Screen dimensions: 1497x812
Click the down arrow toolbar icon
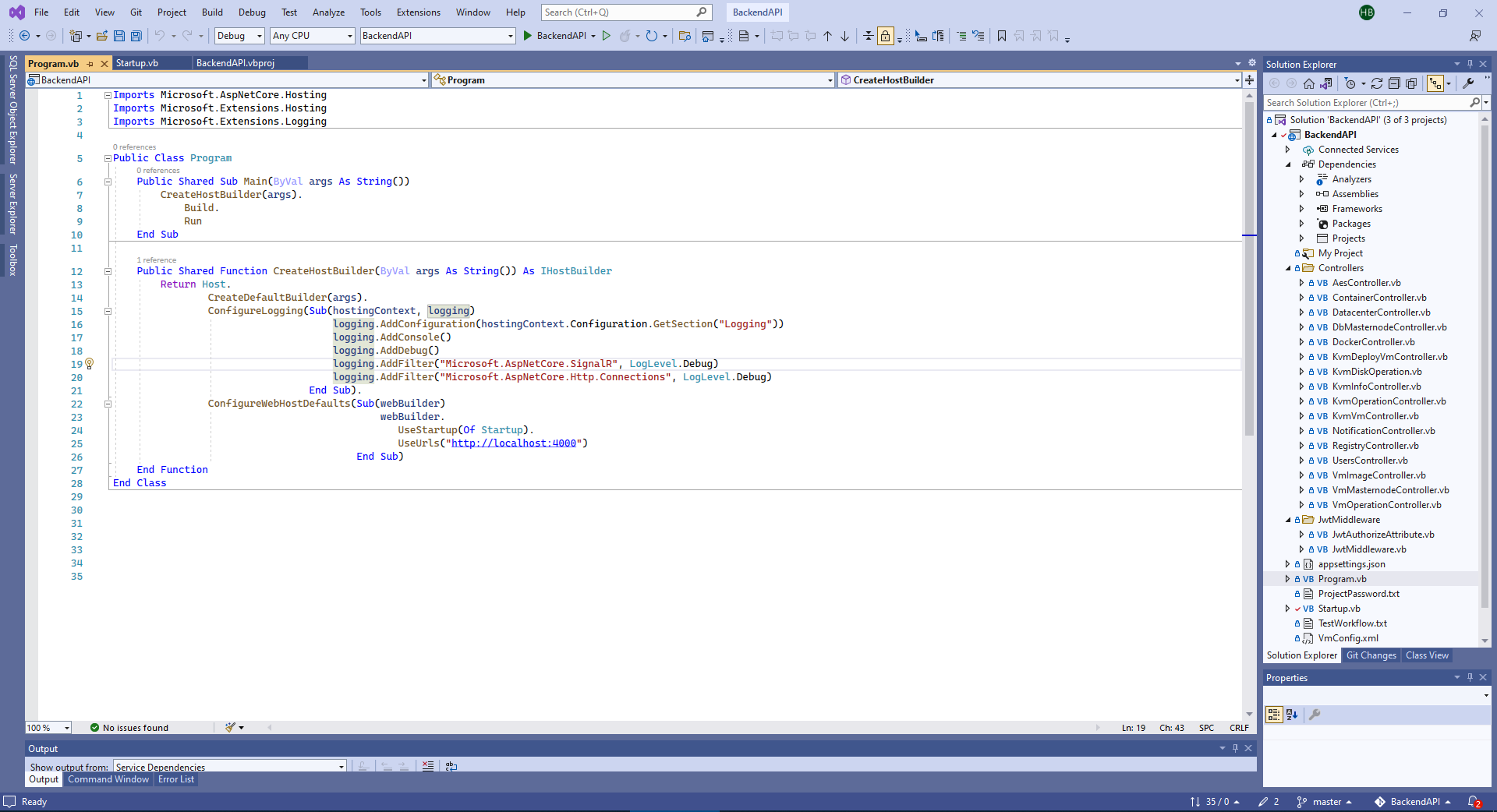click(x=845, y=36)
